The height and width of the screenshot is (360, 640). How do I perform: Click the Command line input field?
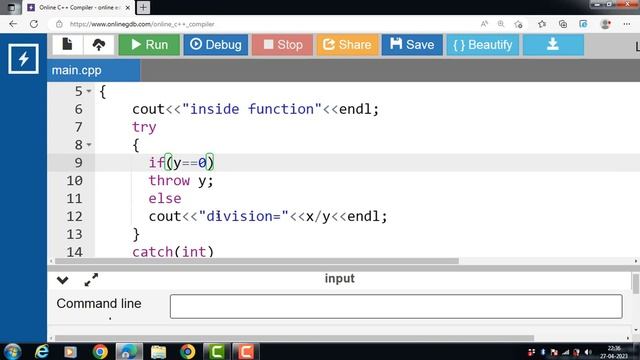click(x=396, y=306)
